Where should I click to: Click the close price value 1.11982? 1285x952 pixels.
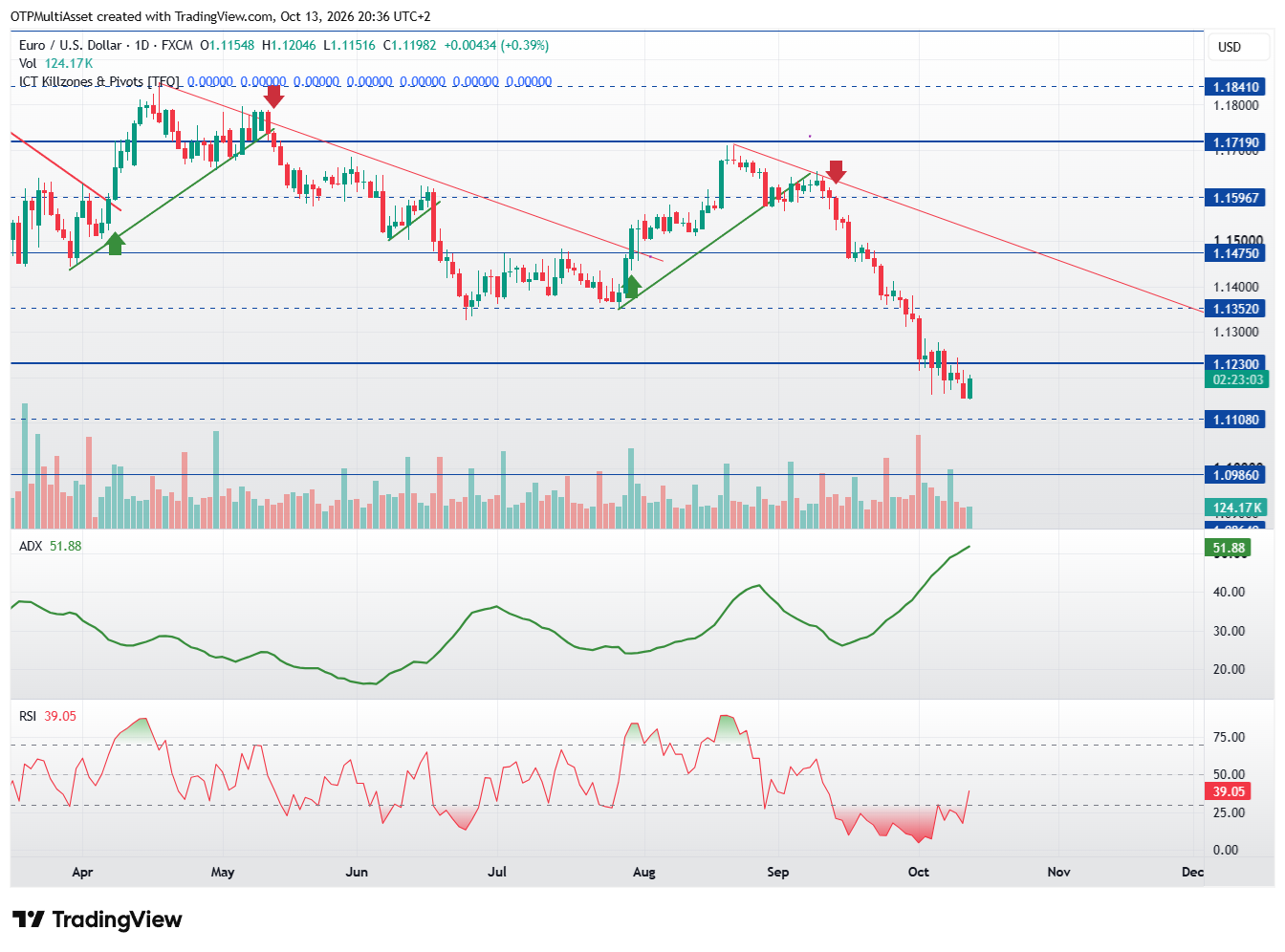[414, 45]
